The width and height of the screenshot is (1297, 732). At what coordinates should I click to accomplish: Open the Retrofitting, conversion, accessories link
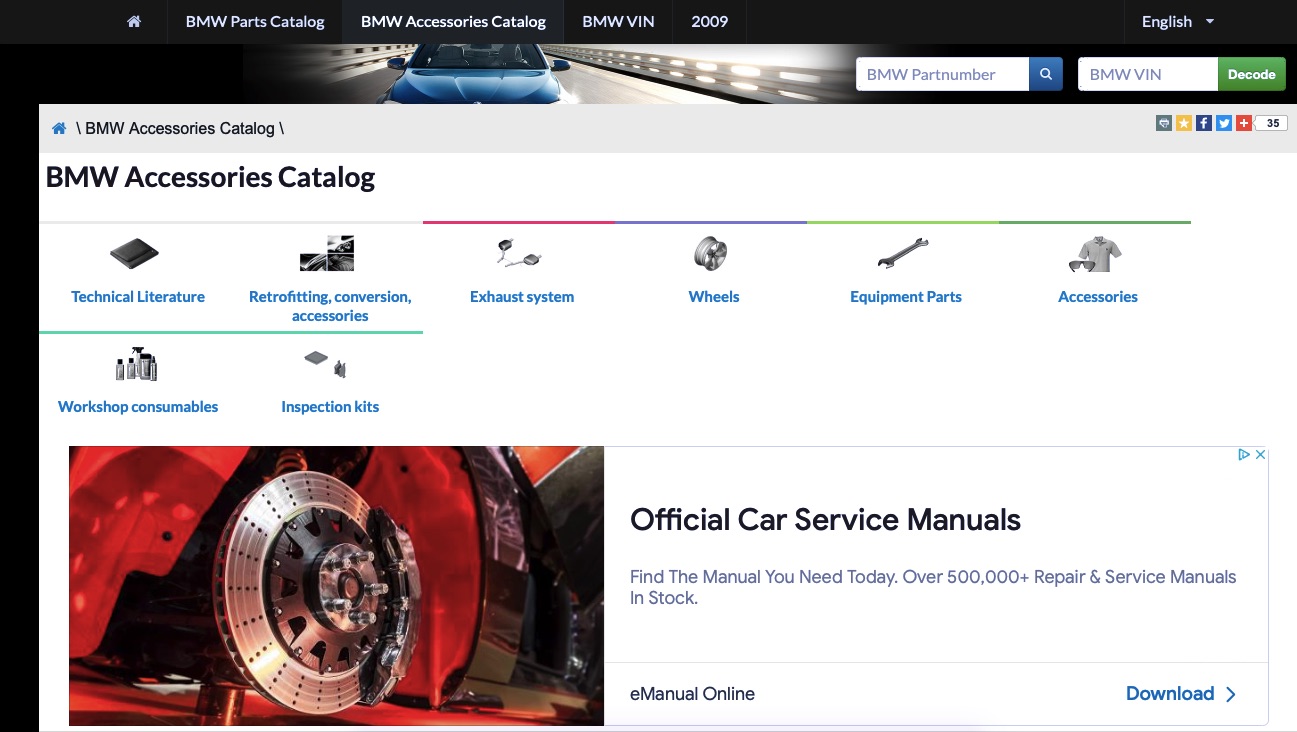pos(330,306)
